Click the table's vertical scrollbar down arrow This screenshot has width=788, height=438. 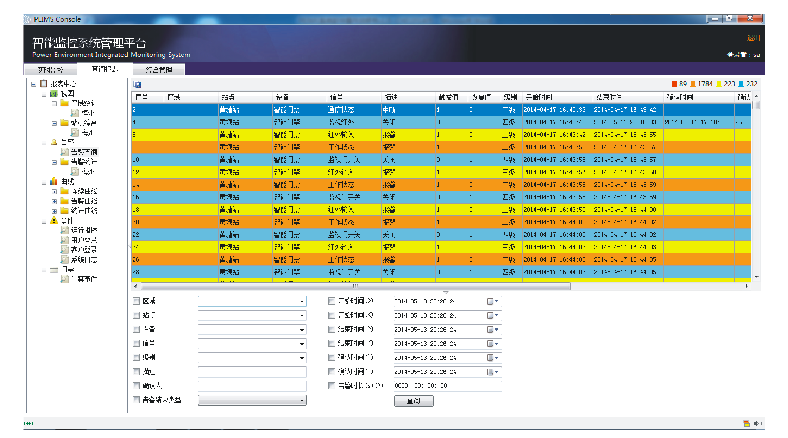(x=756, y=277)
